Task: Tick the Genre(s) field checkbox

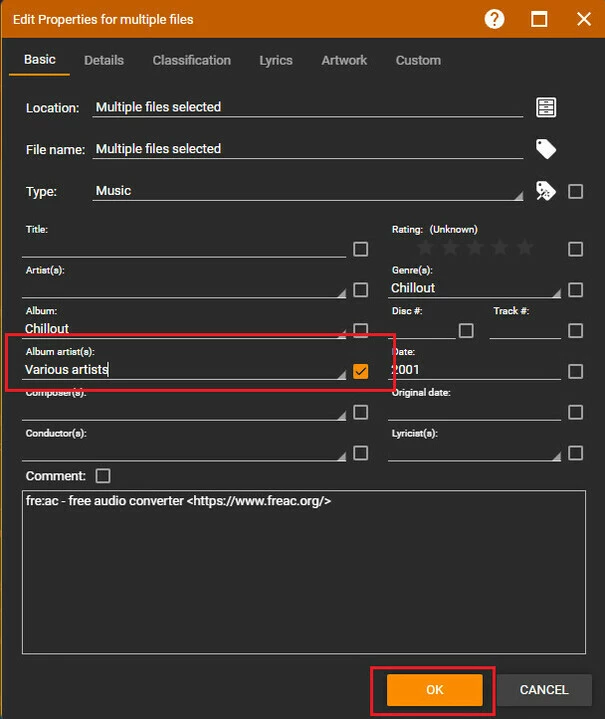Action: coord(575,290)
